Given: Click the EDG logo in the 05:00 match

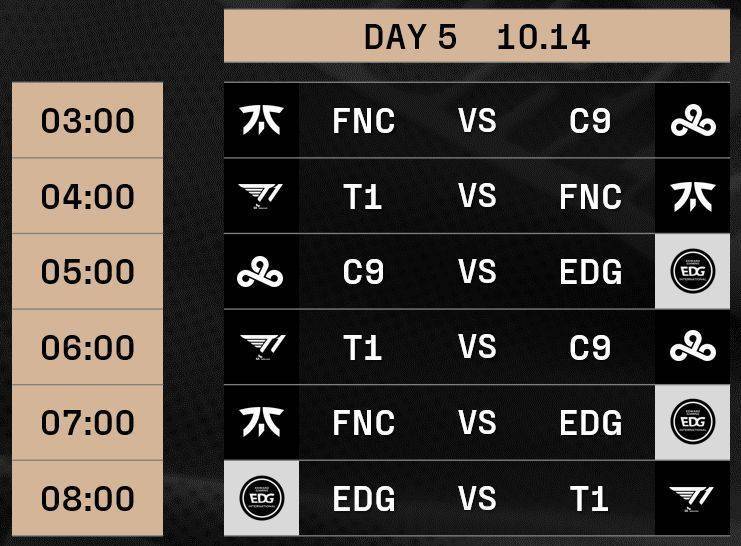Looking at the screenshot, I should 693,271.
